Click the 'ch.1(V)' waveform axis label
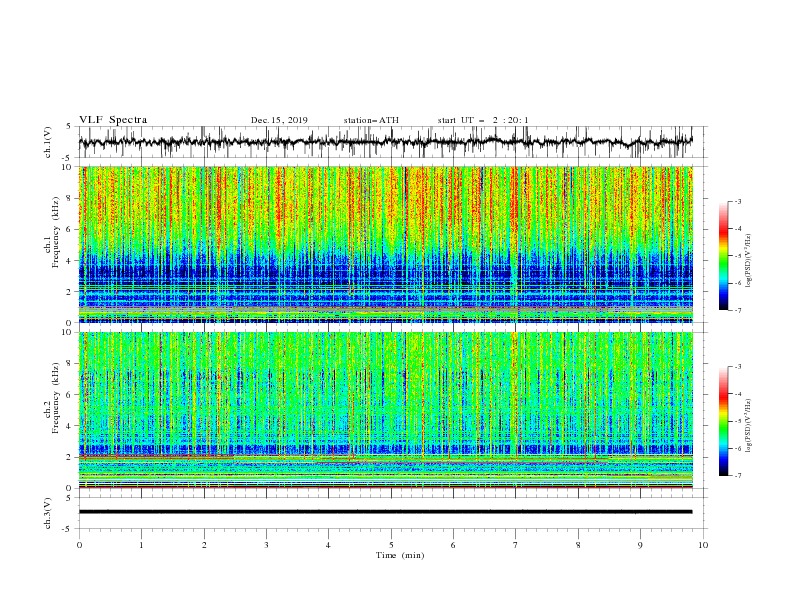This screenshot has height=612, width=792. point(48,142)
